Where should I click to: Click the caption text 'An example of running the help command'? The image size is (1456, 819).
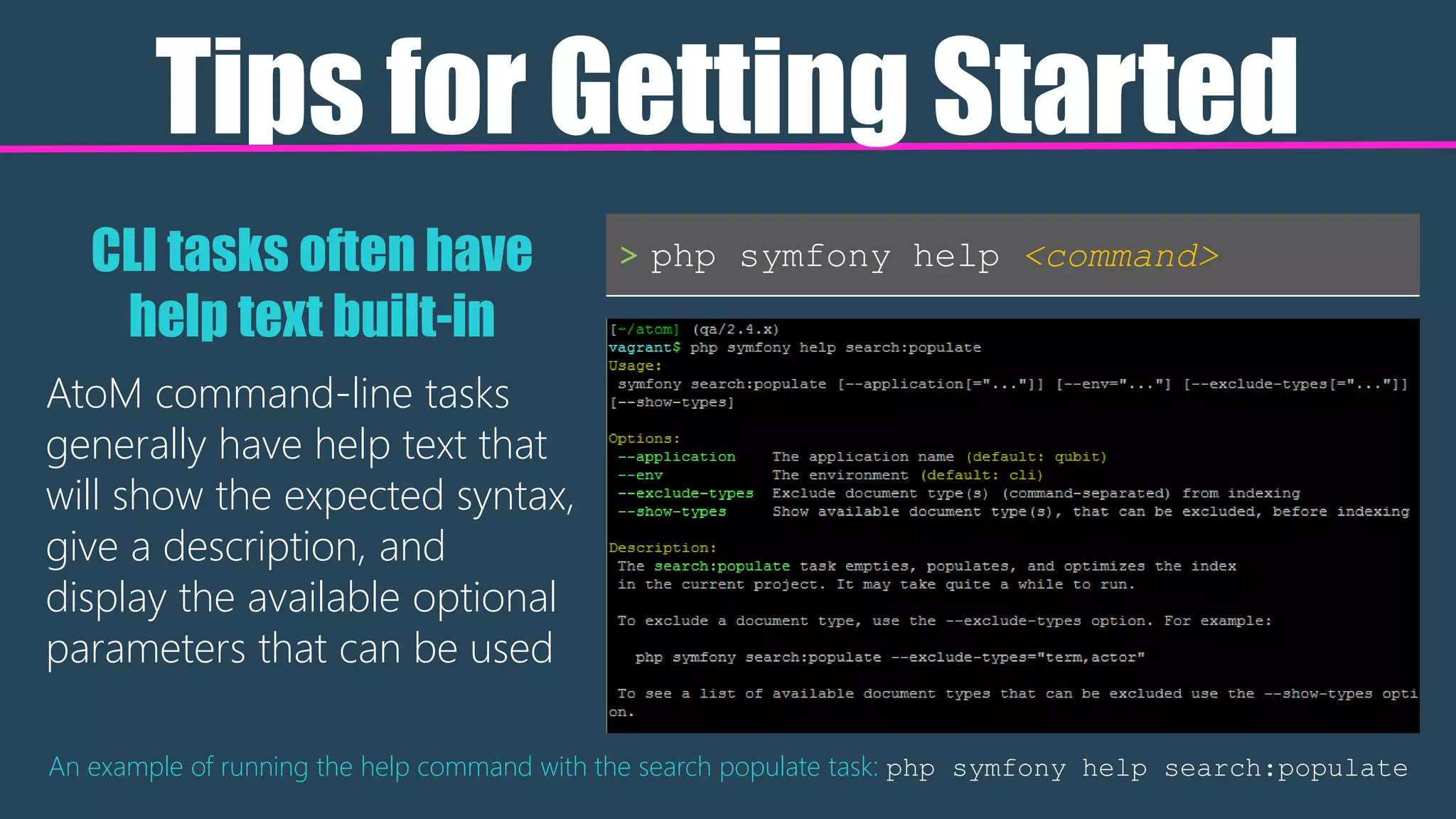pyautogui.click(x=463, y=768)
